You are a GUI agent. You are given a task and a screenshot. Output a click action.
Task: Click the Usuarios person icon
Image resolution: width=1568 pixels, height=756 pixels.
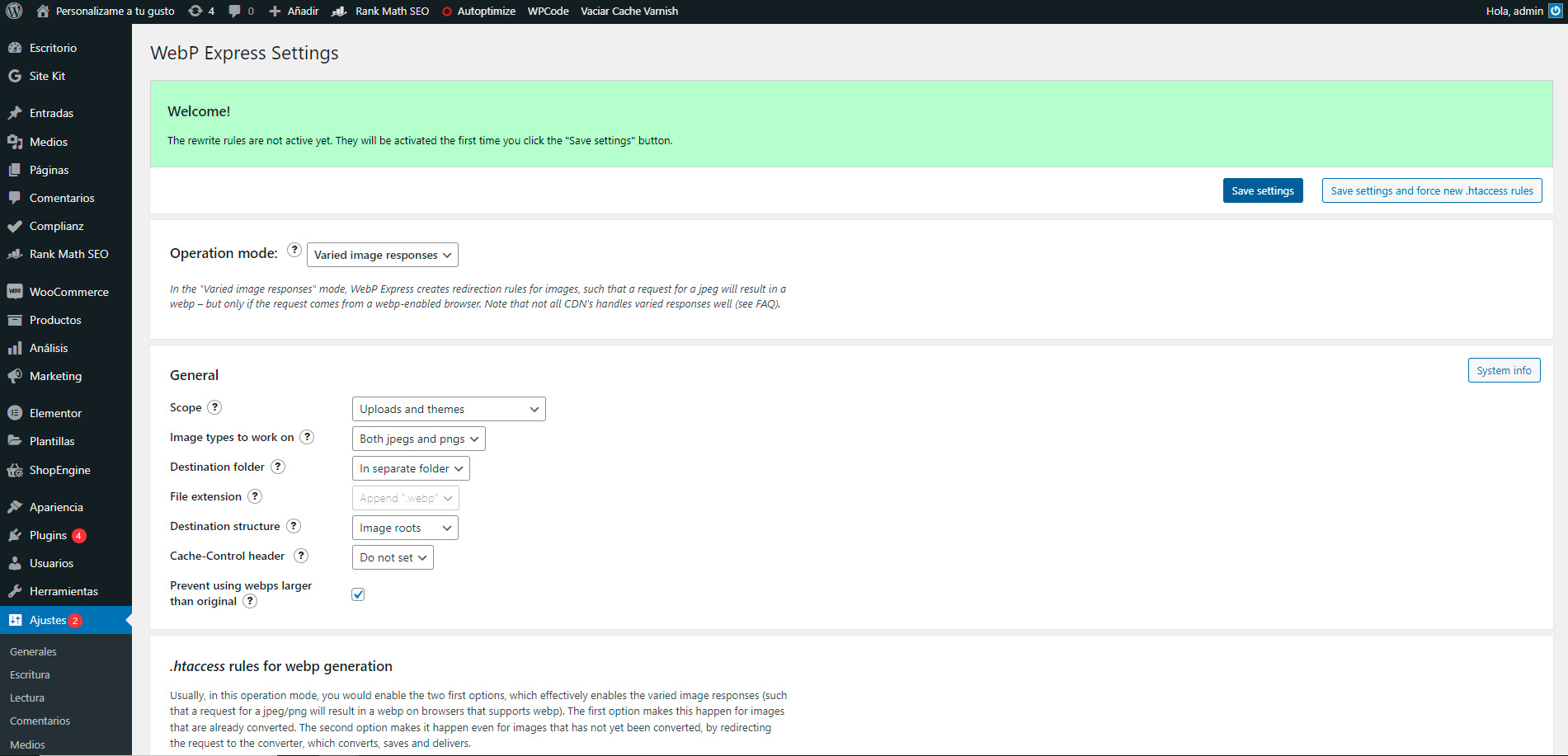15,563
